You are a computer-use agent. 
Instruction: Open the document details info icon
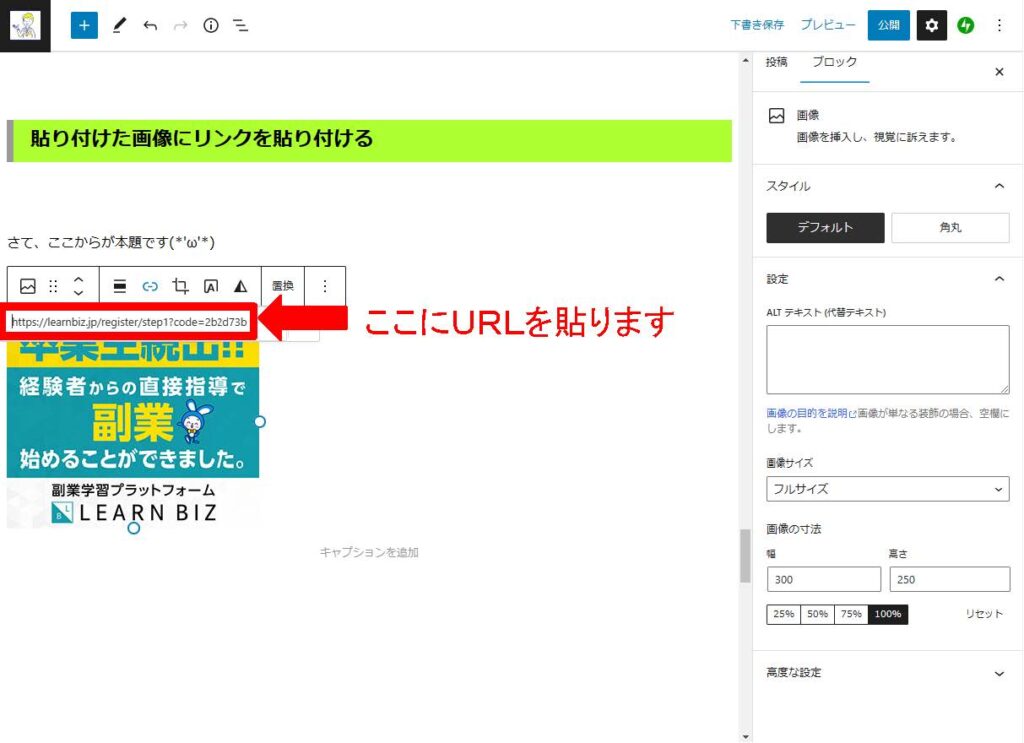[210, 26]
